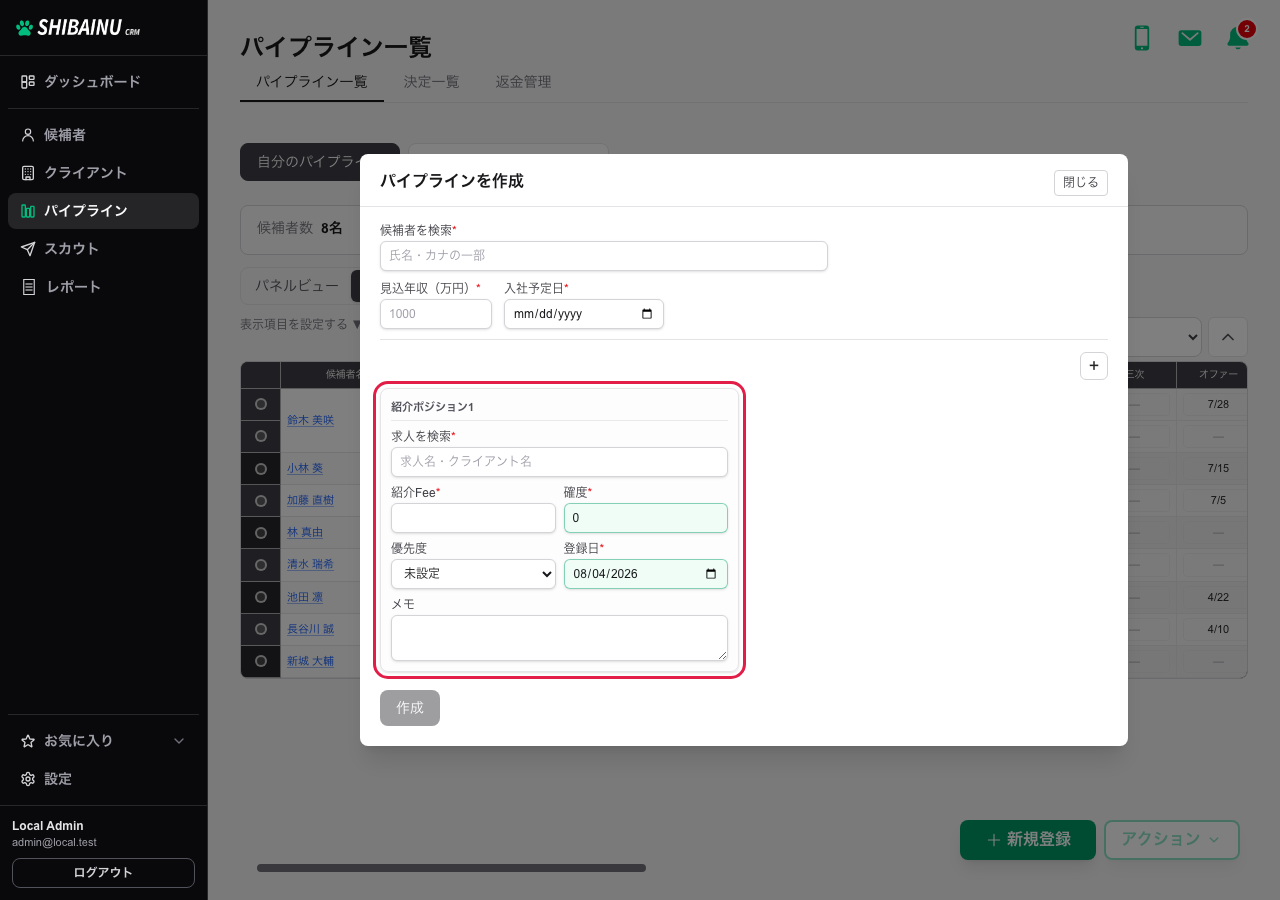
Task: Open the 優先度 dropdown showing 未設定
Action: point(473,574)
